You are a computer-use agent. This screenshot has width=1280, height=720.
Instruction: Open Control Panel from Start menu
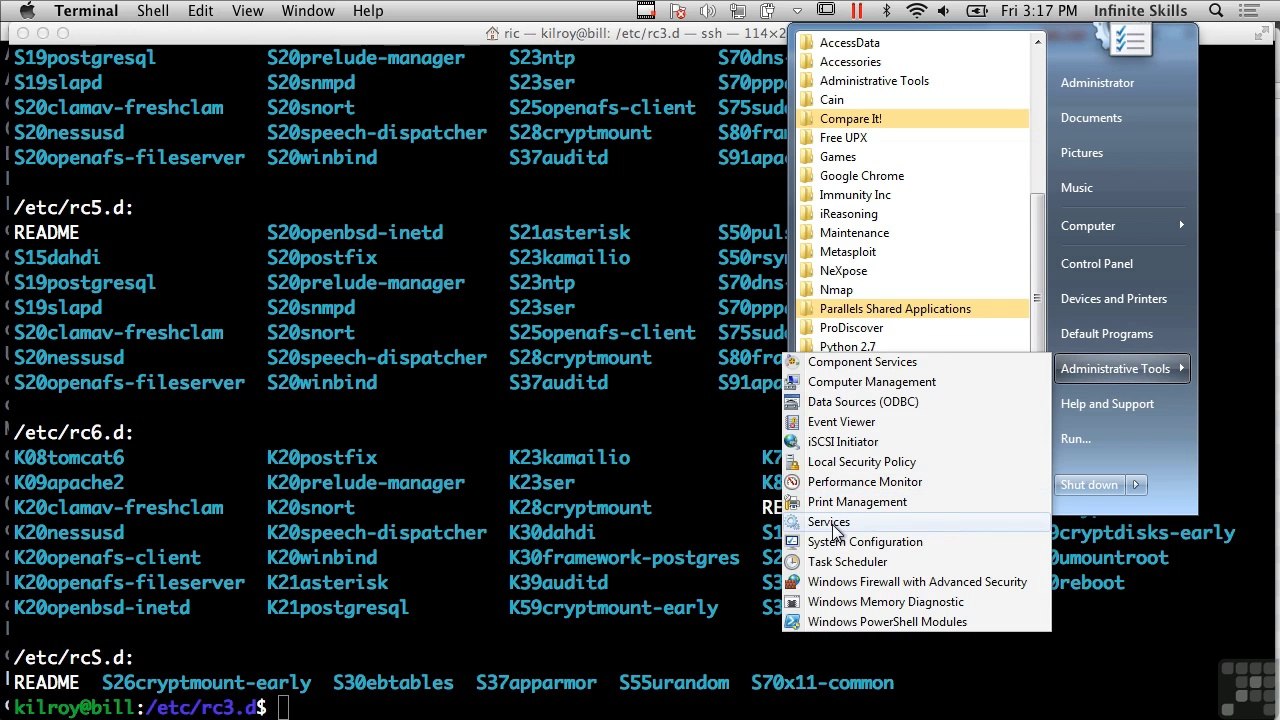click(x=1097, y=264)
